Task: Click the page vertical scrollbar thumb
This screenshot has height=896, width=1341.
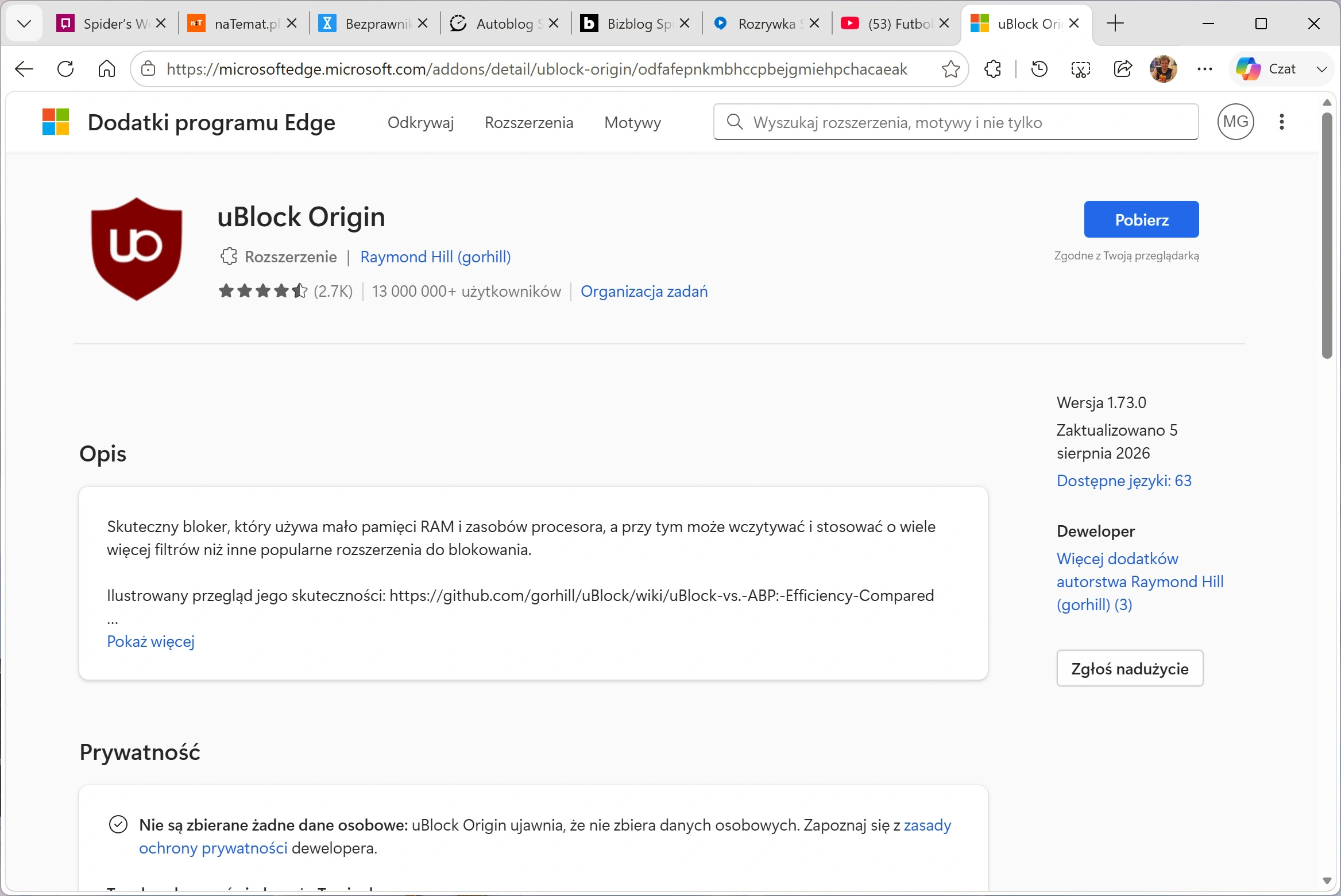Action: pyautogui.click(x=1327, y=235)
